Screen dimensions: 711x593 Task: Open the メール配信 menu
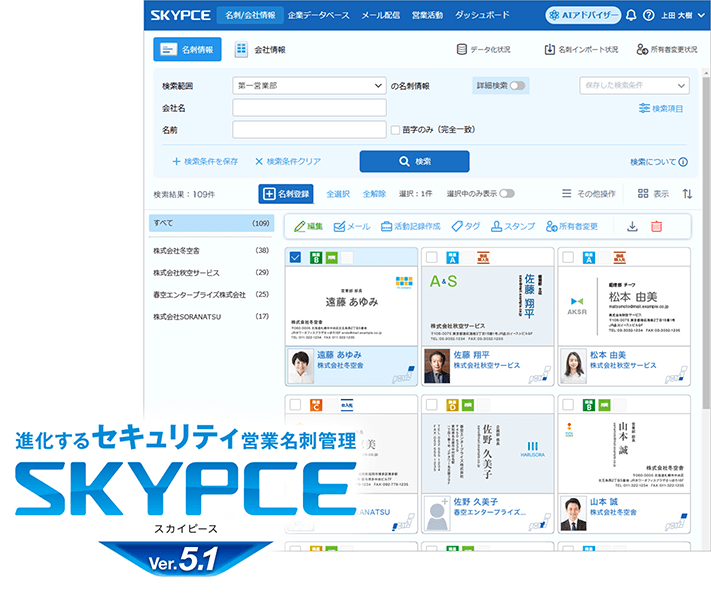(x=380, y=15)
